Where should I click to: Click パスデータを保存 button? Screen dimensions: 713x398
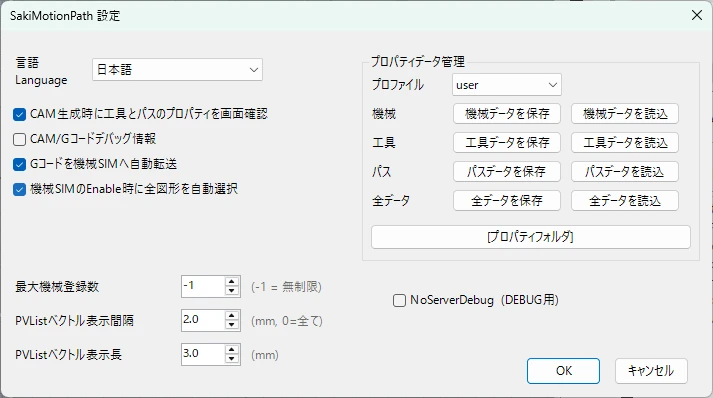(x=507, y=171)
